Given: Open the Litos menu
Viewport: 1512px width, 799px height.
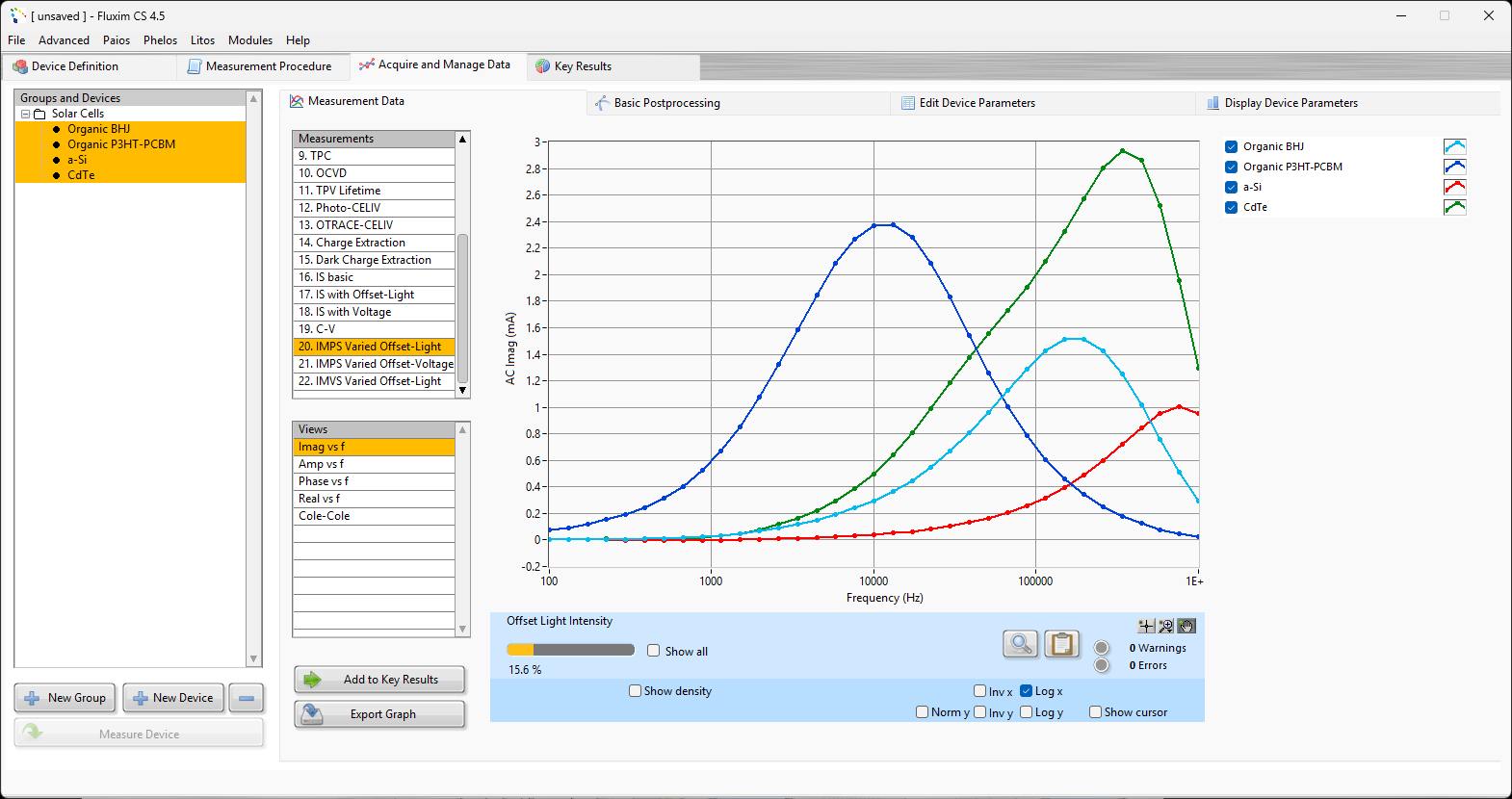Looking at the screenshot, I should coord(202,40).
